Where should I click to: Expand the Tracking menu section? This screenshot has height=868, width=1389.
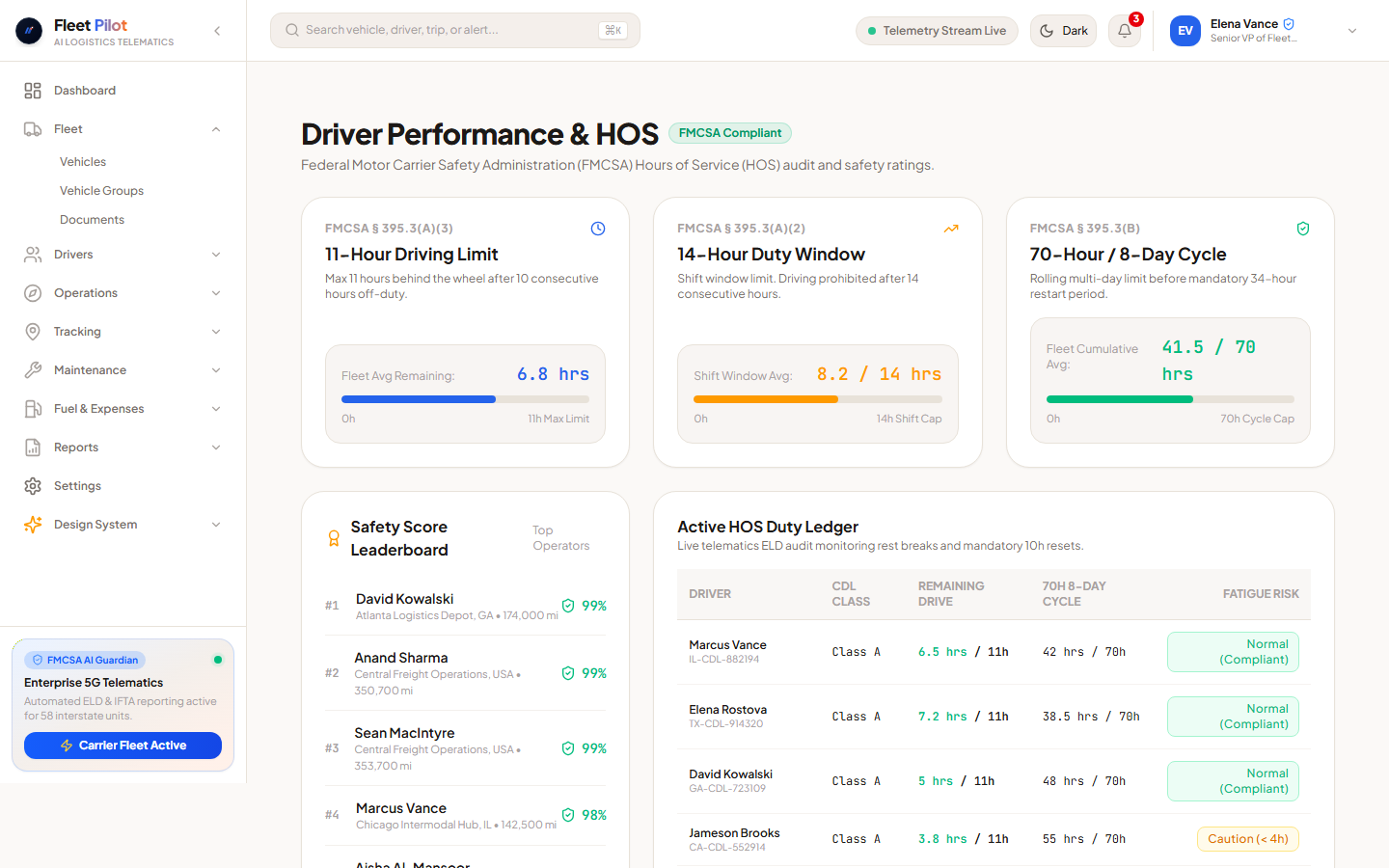point(216,332)
